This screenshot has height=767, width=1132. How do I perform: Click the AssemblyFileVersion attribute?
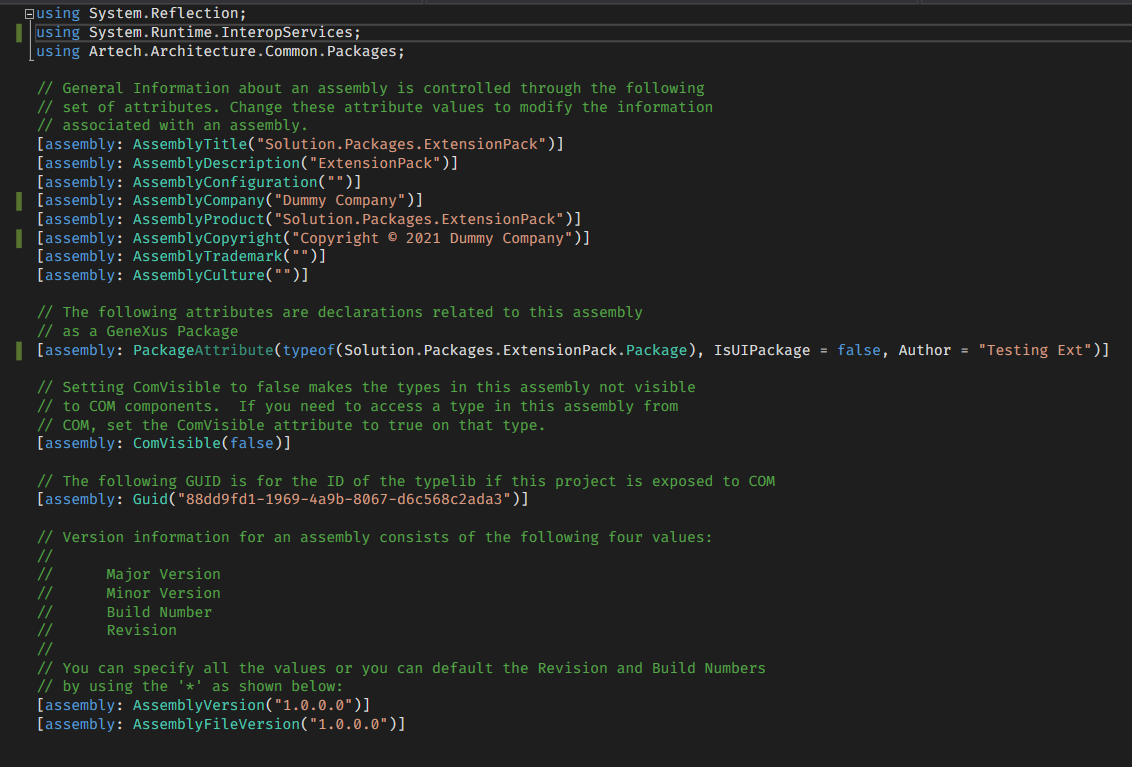[216, 724]
